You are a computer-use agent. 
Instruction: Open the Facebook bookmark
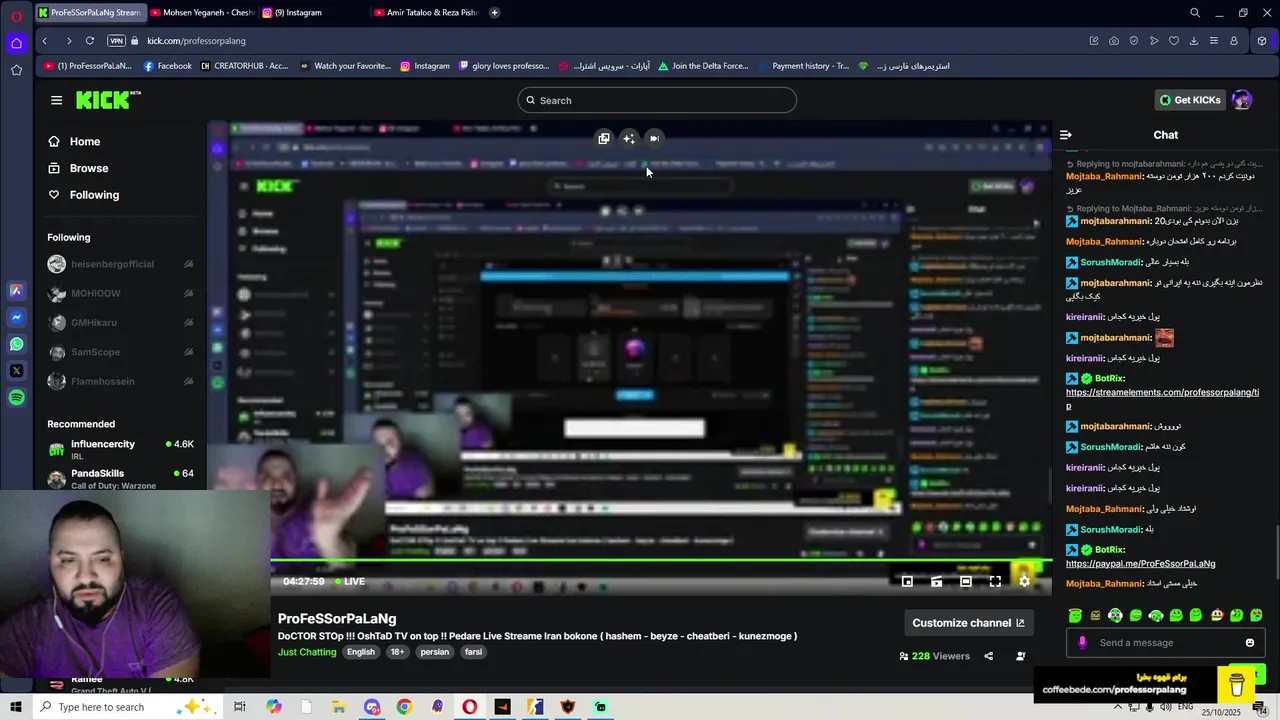tap(167, 66)
